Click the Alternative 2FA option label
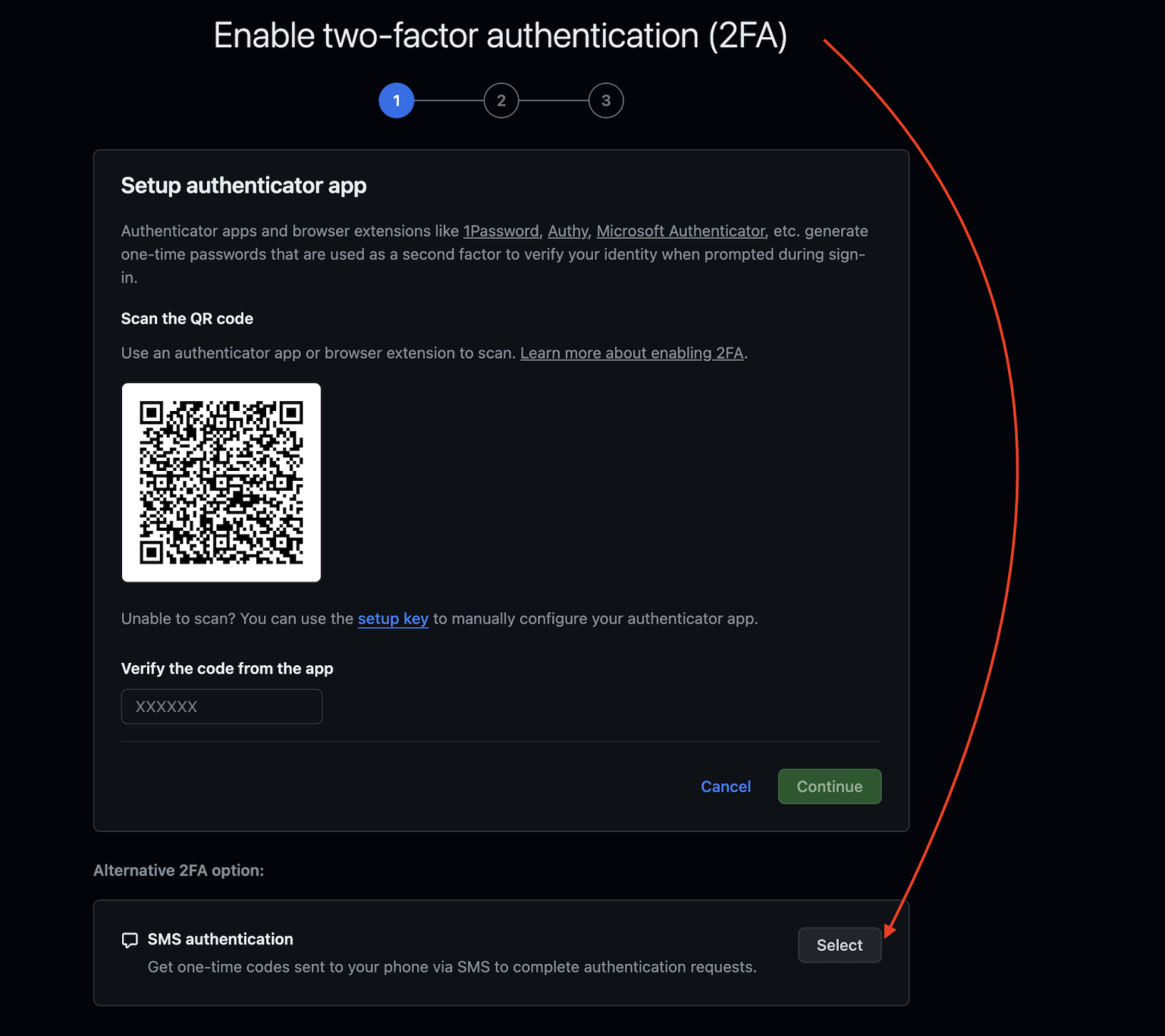 click(x=178, y=870)
